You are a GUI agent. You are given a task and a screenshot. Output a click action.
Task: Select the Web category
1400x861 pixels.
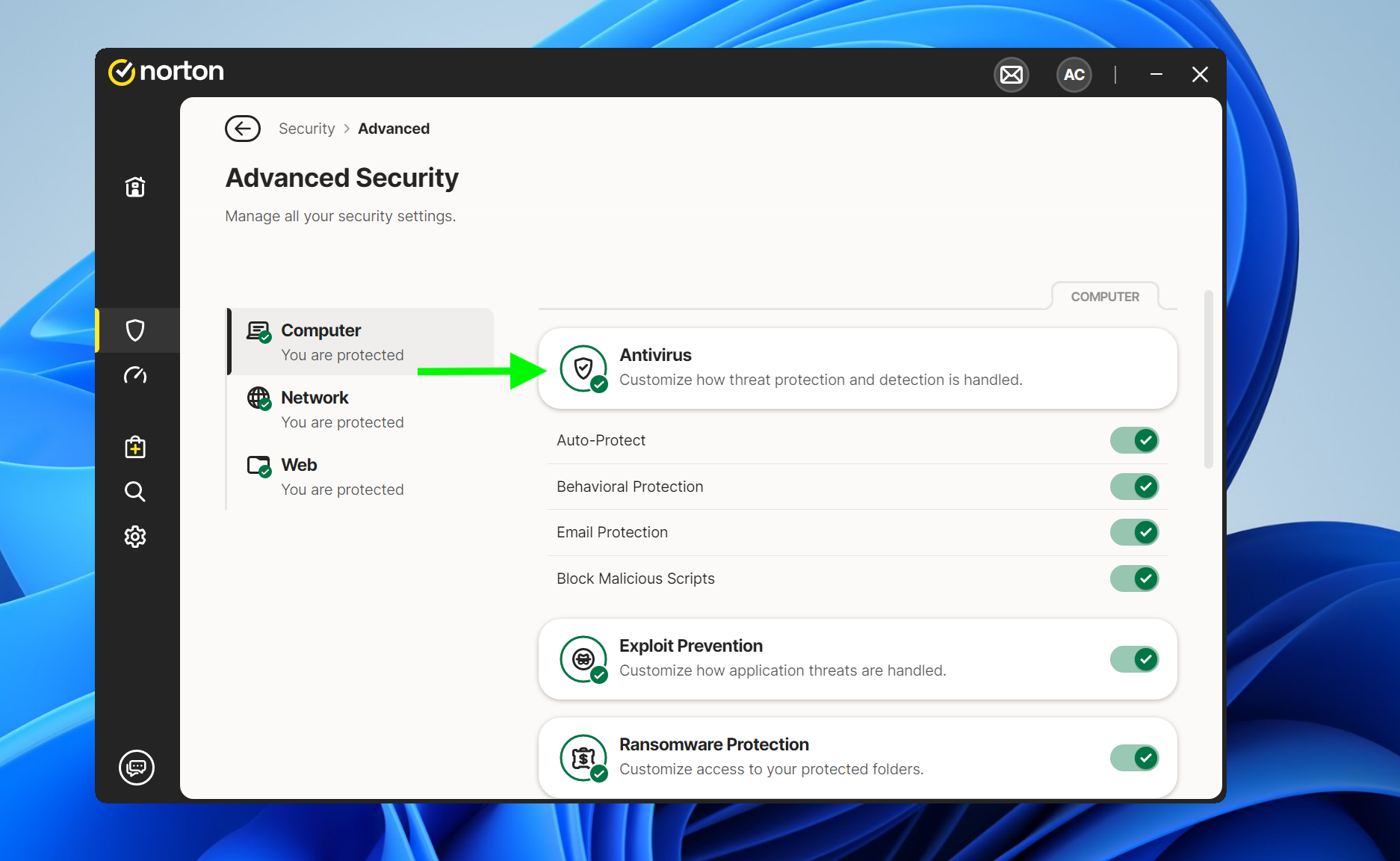[x=361, y=476]
